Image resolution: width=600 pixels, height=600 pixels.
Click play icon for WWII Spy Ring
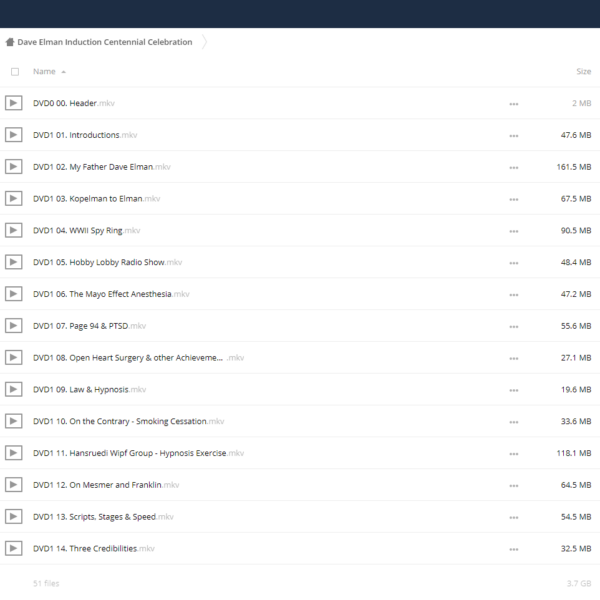tap(13, 230)
